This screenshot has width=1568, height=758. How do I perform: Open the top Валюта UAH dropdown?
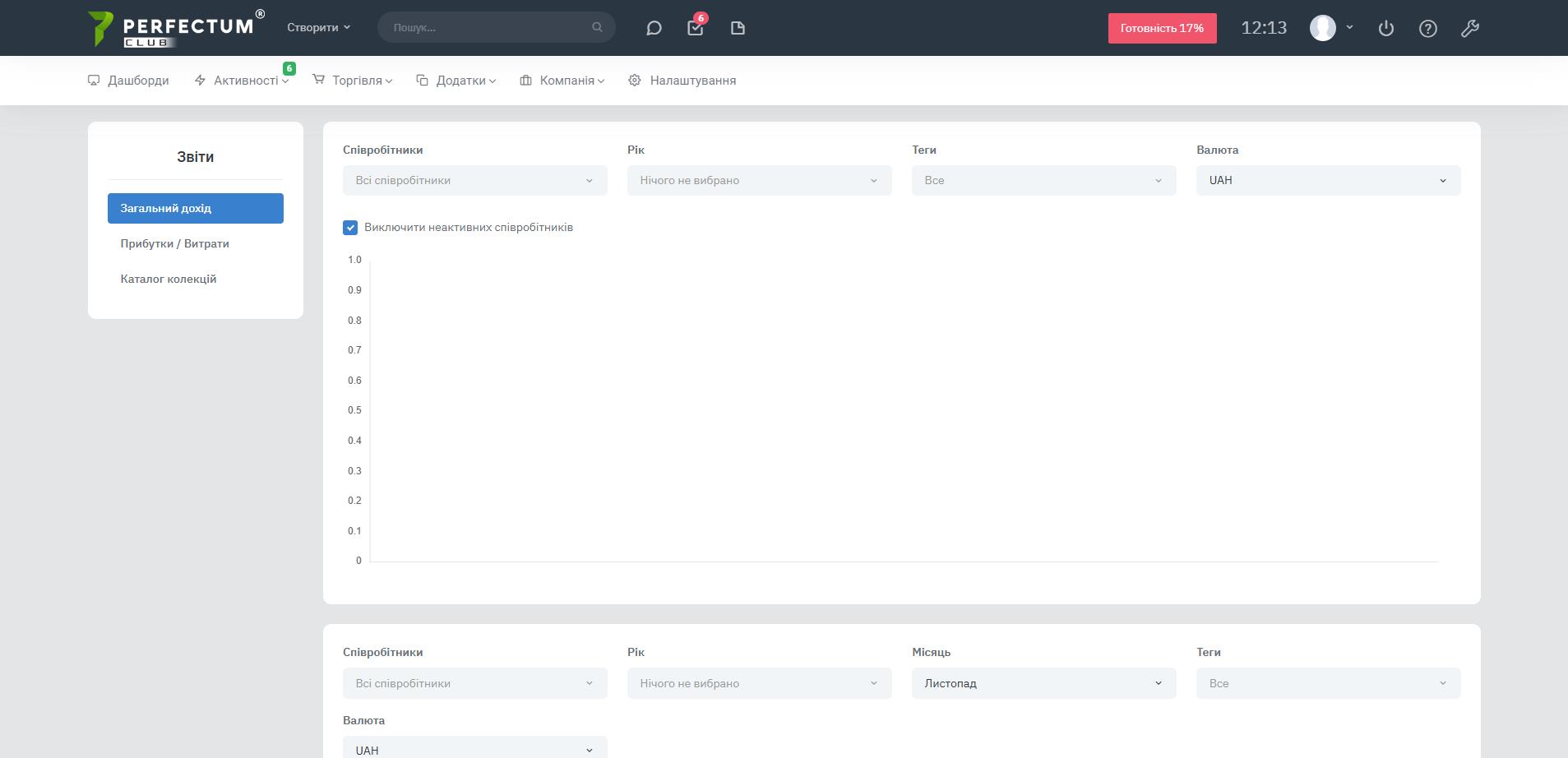(x=1328, y=181)
